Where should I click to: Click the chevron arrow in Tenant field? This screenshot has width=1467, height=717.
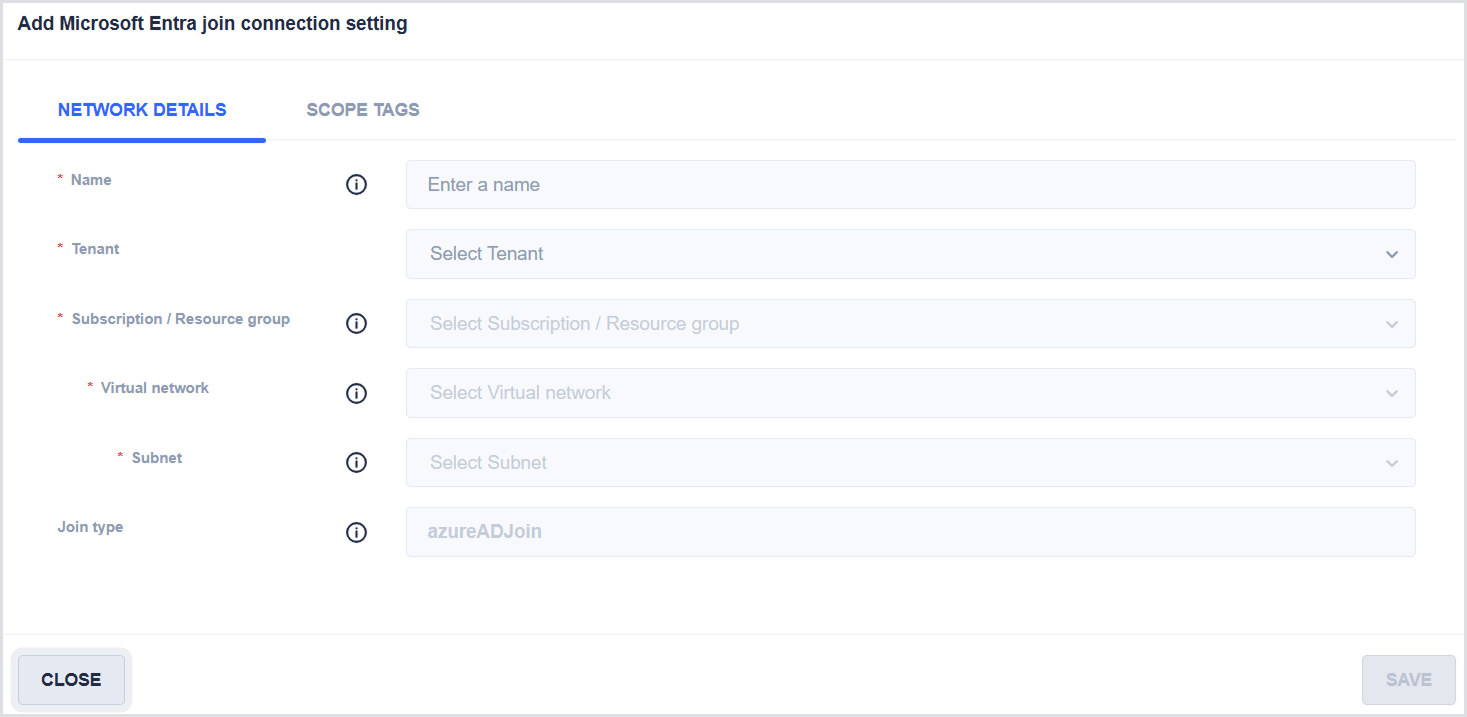1391,254
